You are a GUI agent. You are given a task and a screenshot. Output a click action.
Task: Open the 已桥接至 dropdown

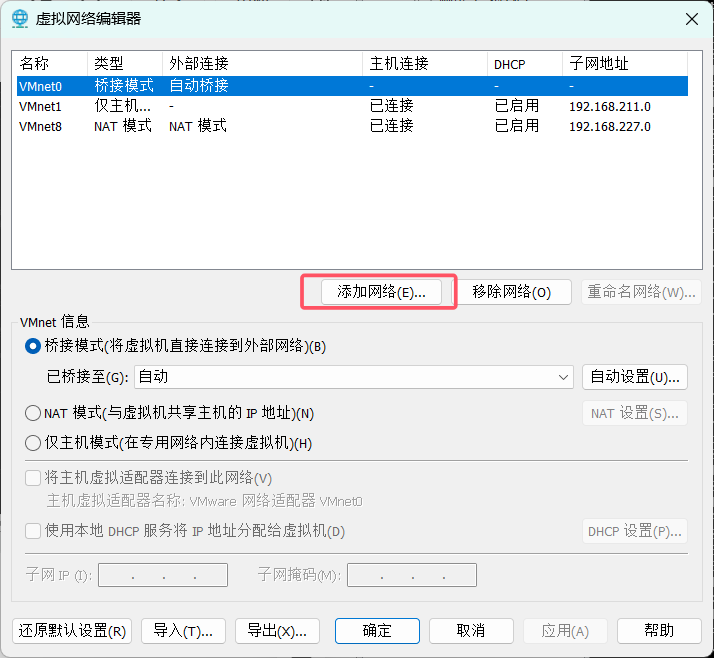point(354,377)
